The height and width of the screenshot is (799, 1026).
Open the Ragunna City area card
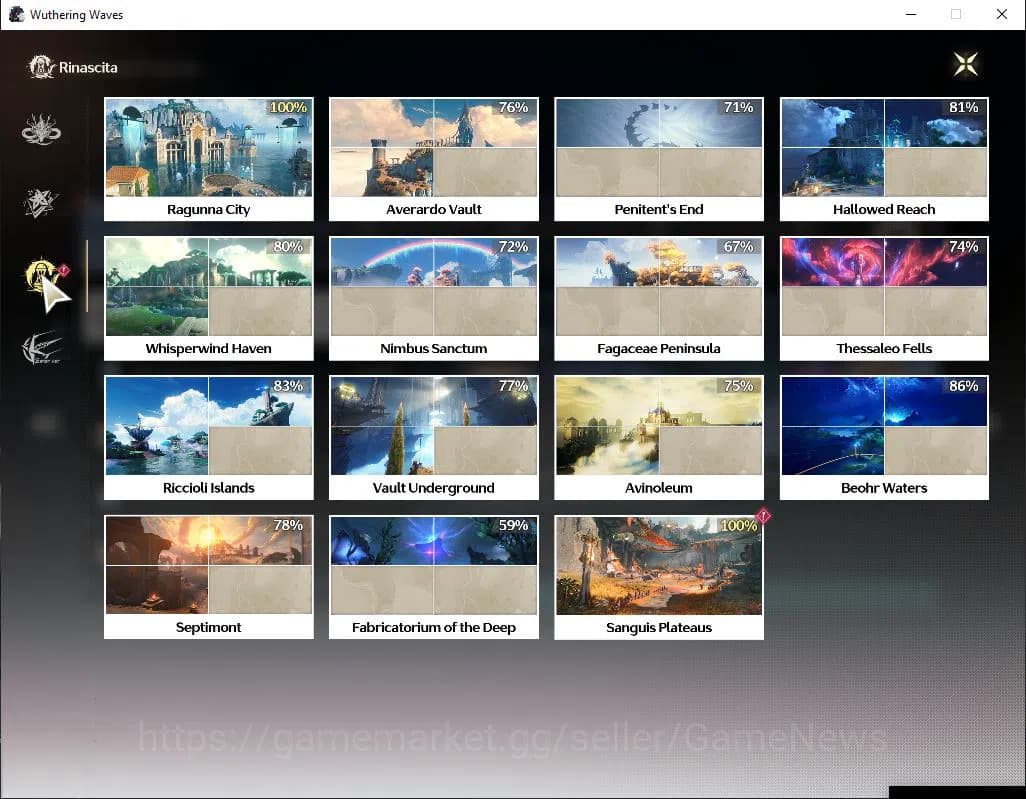209,158
